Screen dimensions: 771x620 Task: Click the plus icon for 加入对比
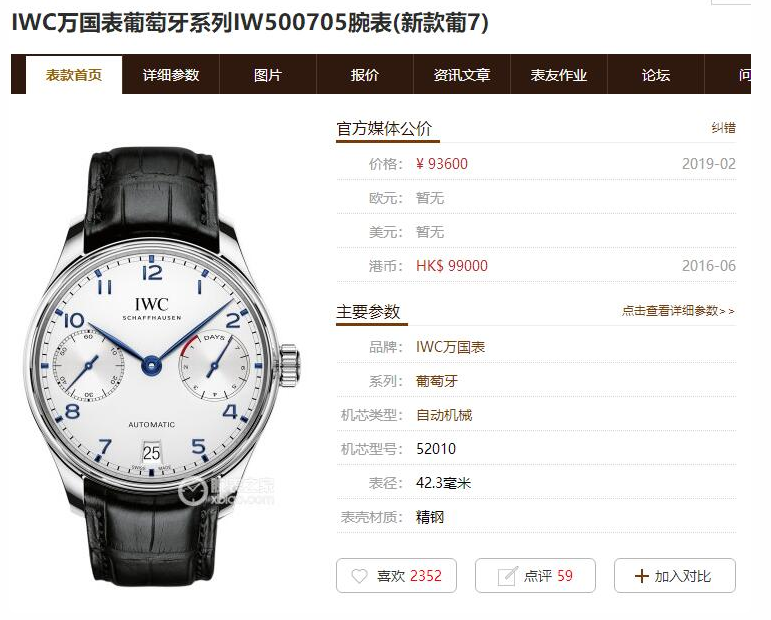click(642, 576)
